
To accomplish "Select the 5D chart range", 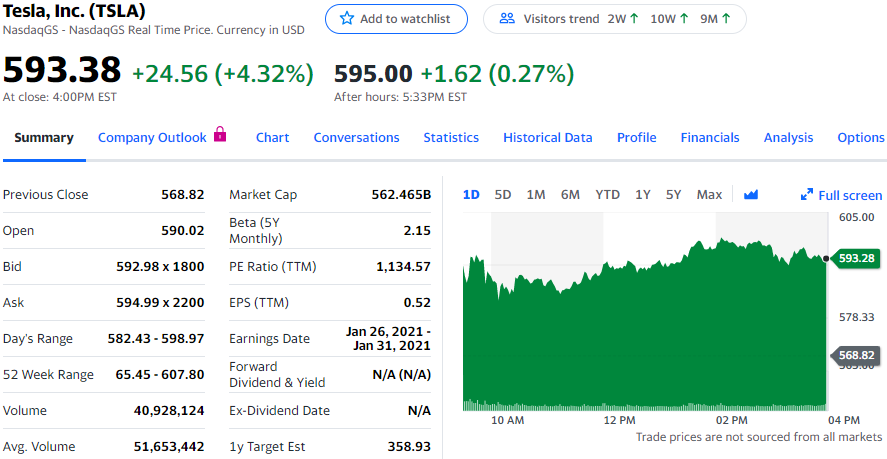I will pyautogui.click(x=503, y=195).
